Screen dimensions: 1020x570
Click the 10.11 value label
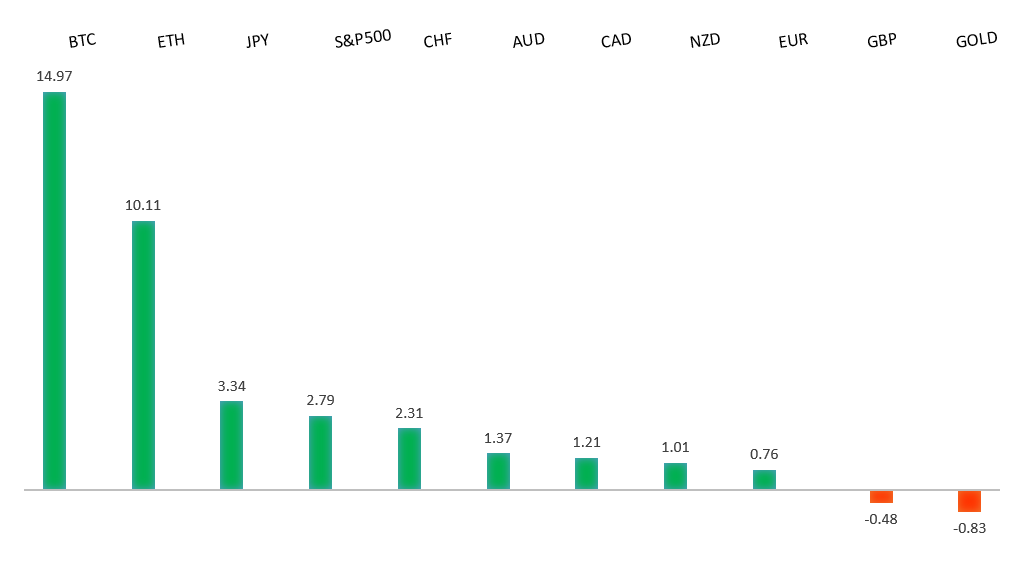(143, 205)
